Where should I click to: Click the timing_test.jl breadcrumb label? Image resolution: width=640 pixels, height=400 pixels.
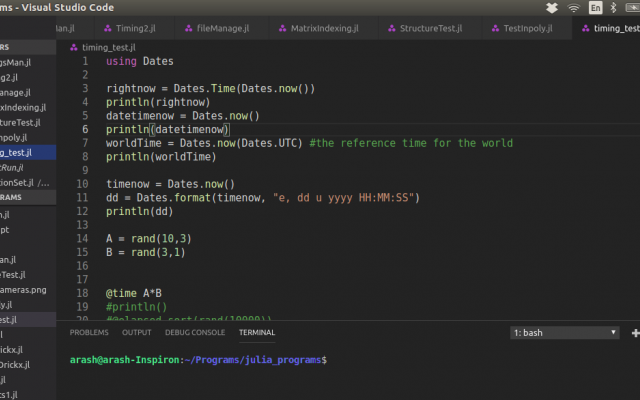click(109, 47)
